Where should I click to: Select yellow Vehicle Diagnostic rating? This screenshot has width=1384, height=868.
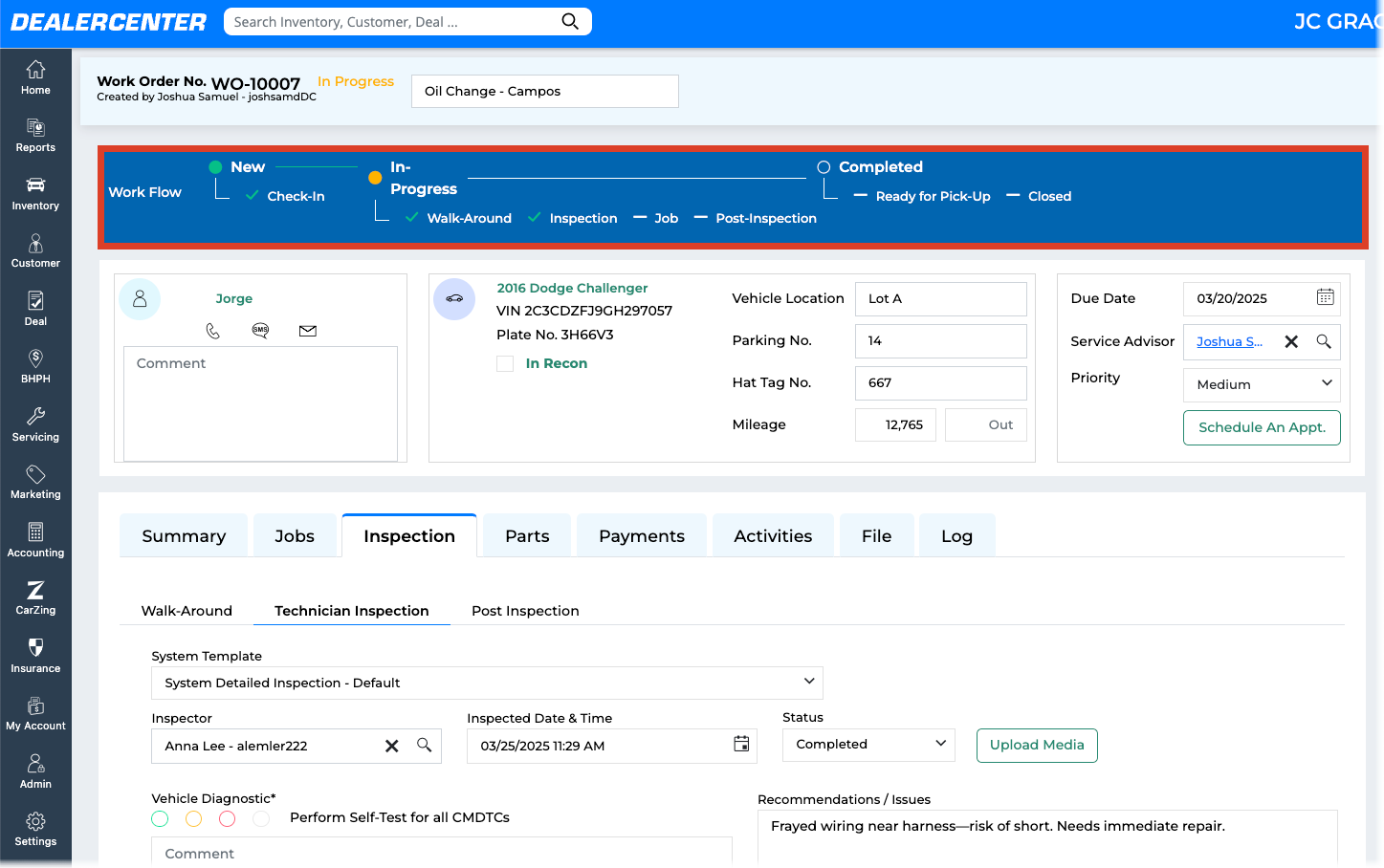[193, 818]
